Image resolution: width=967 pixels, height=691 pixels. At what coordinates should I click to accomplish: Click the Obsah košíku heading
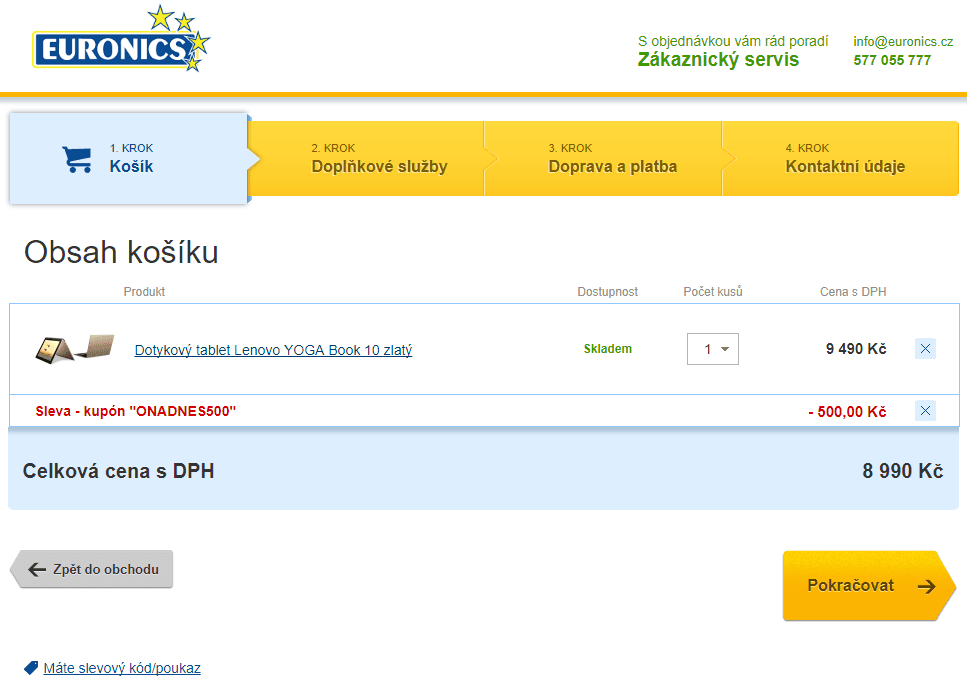pos(121,252)
